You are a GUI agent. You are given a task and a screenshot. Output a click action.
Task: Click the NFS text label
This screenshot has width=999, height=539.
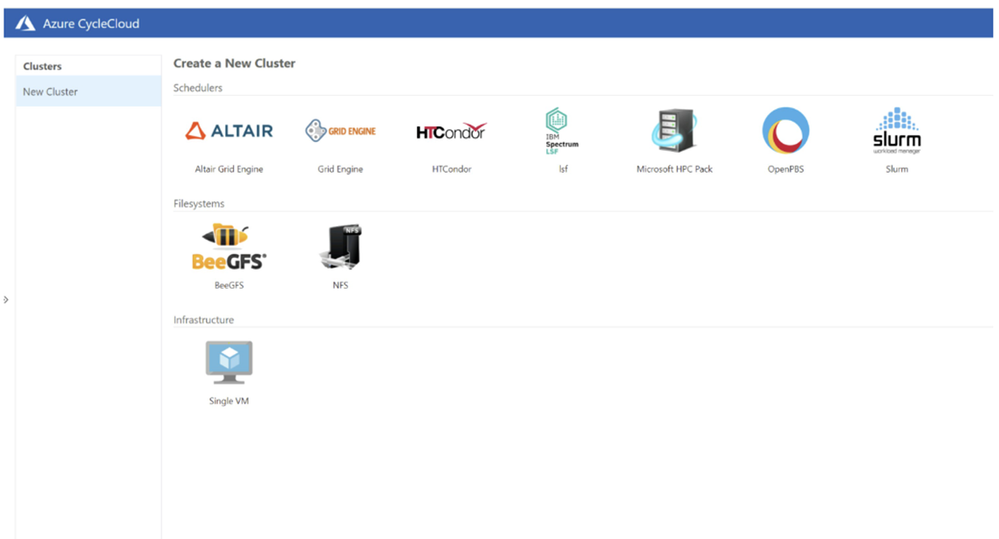(x=340, y=285)
